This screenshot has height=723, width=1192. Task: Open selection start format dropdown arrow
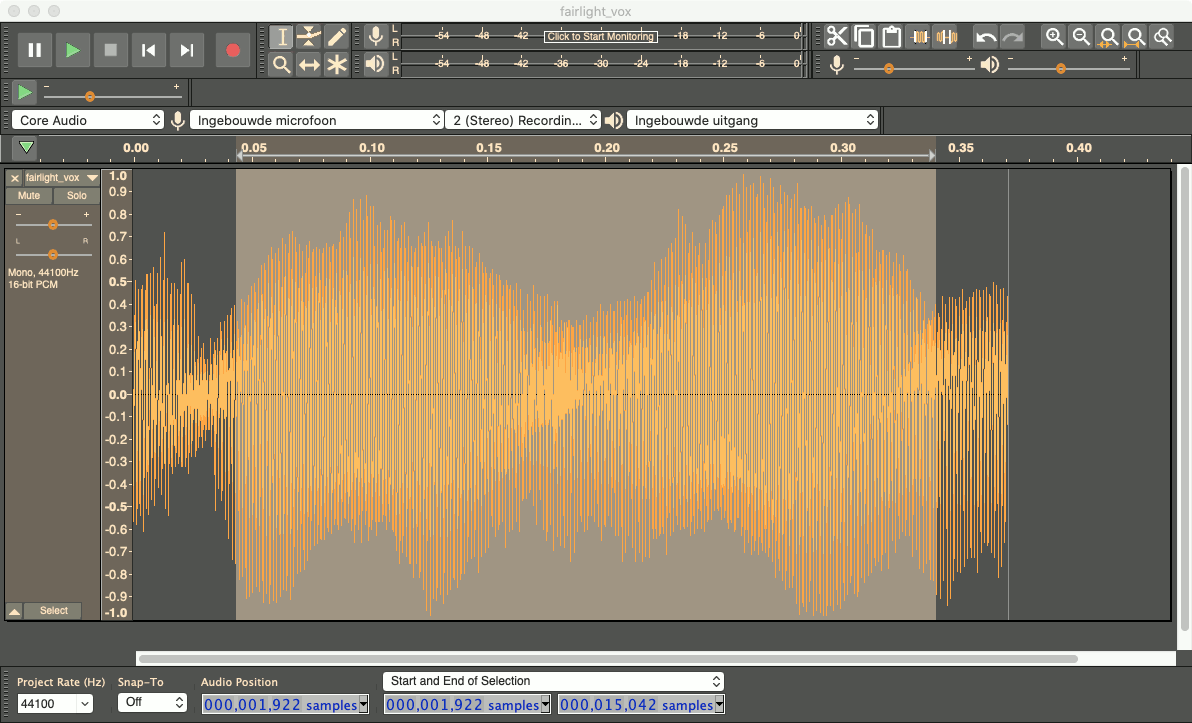(545, 705)
